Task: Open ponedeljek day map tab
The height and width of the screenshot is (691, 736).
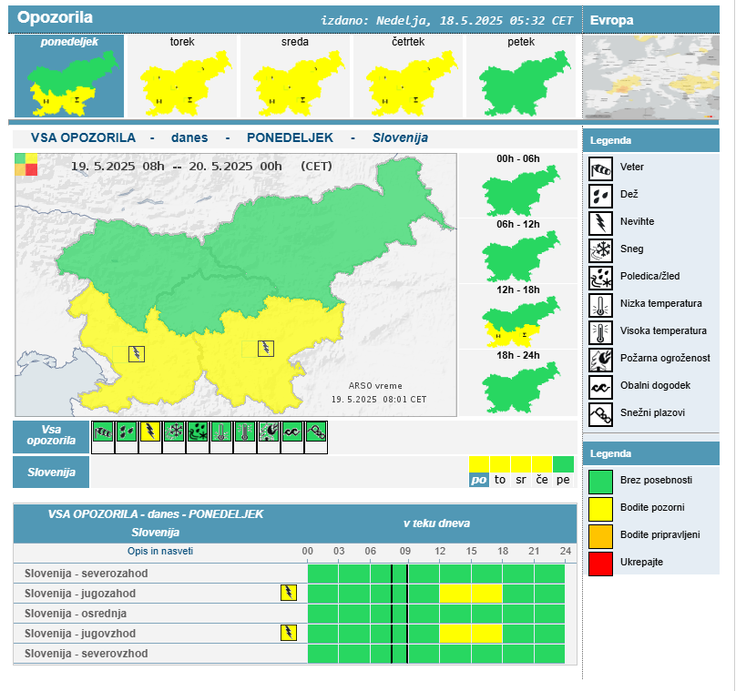Action: 69,76
